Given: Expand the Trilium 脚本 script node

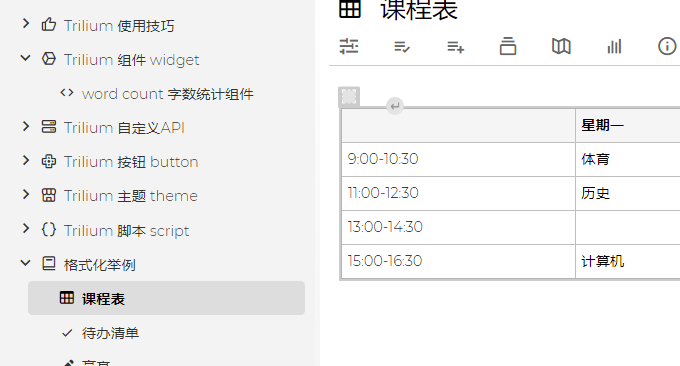Looking at the screenshot, I should pos(26,229).
